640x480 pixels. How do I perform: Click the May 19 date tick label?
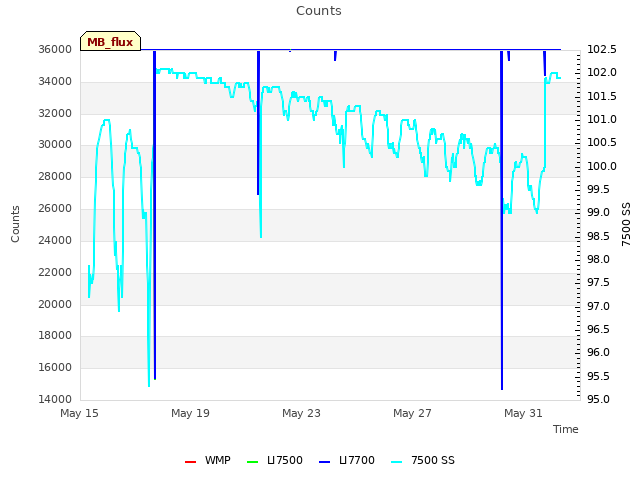coord(190,413)
